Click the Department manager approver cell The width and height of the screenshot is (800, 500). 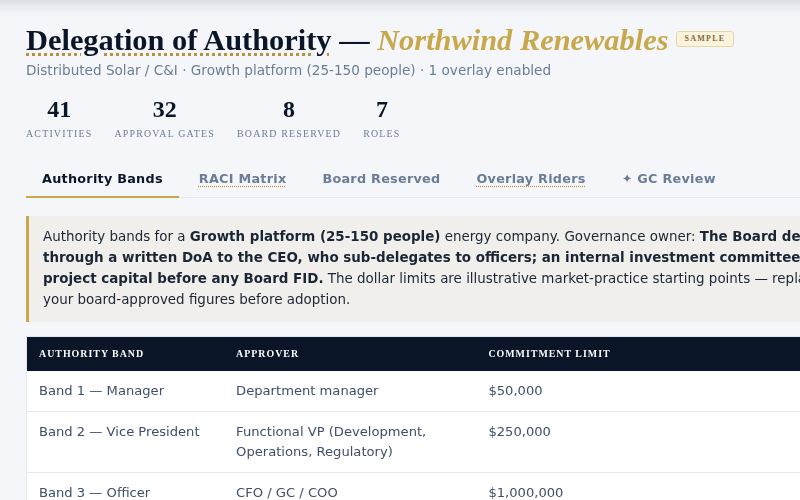[307, 391]
